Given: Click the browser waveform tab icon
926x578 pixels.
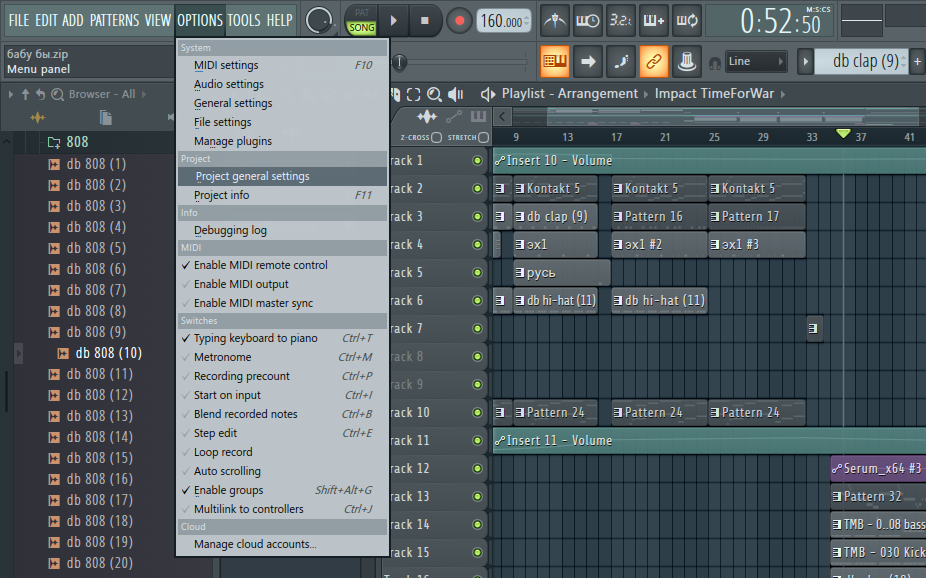Looking at the screenshot, I should (x=37, y=118).
